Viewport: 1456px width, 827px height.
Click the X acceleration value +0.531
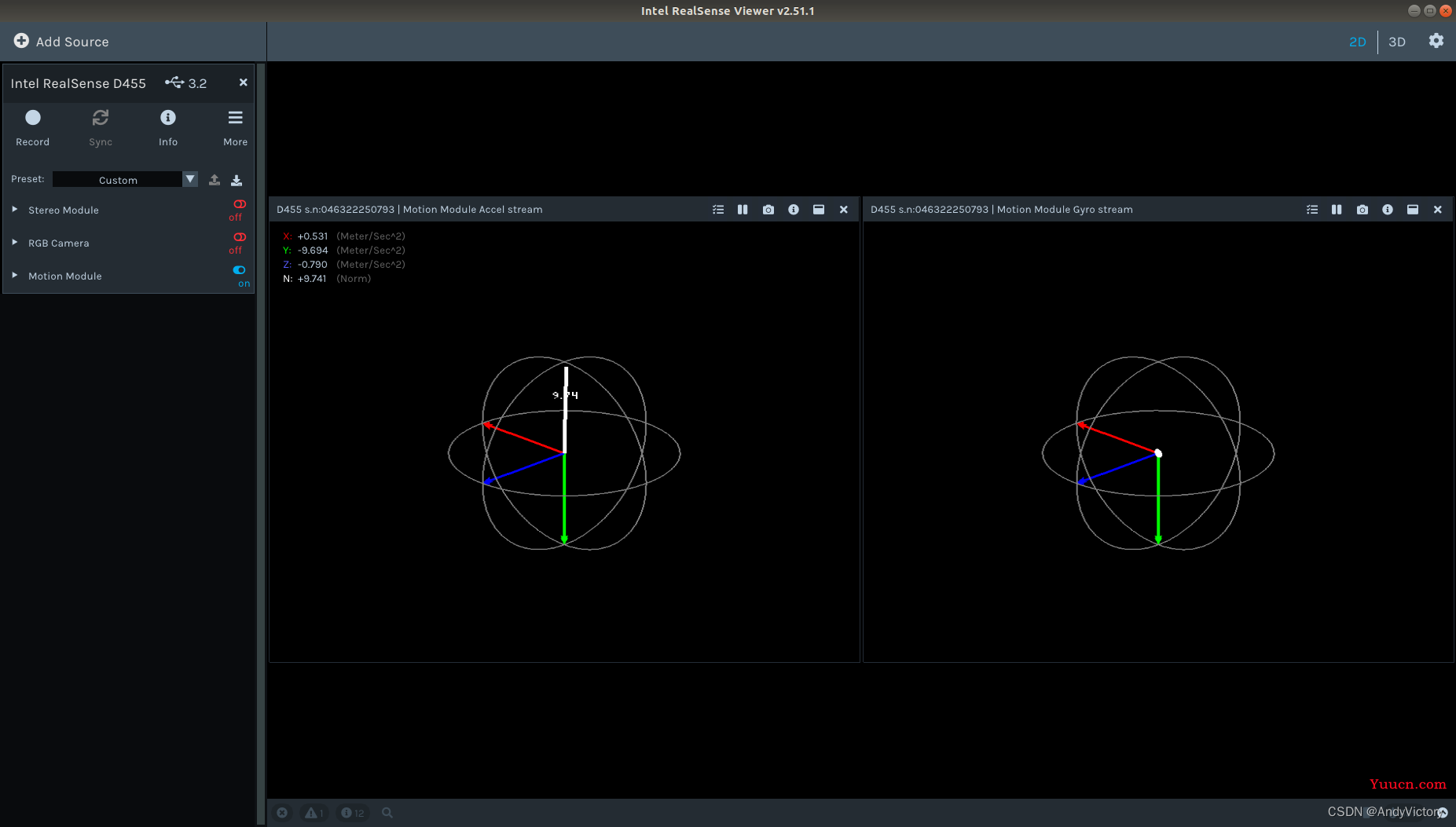point(313,236)
